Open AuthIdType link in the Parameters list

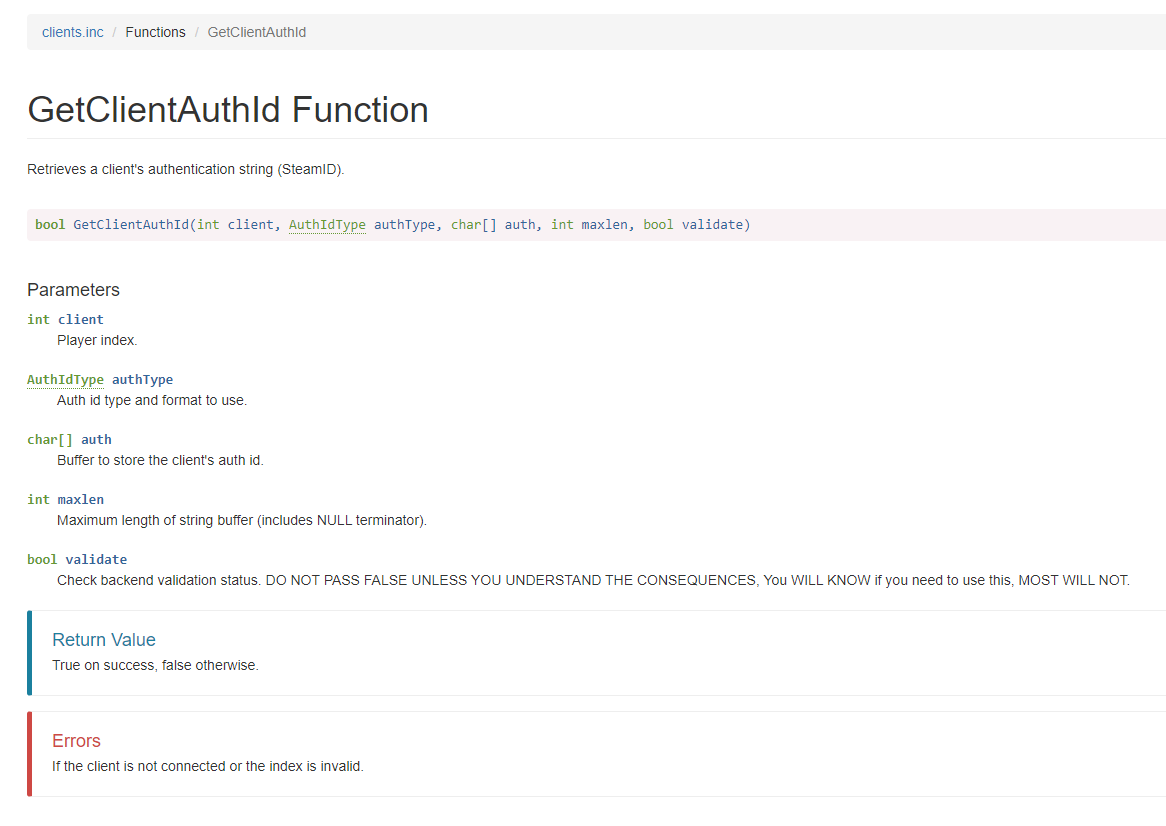click(x=65, y=379)
